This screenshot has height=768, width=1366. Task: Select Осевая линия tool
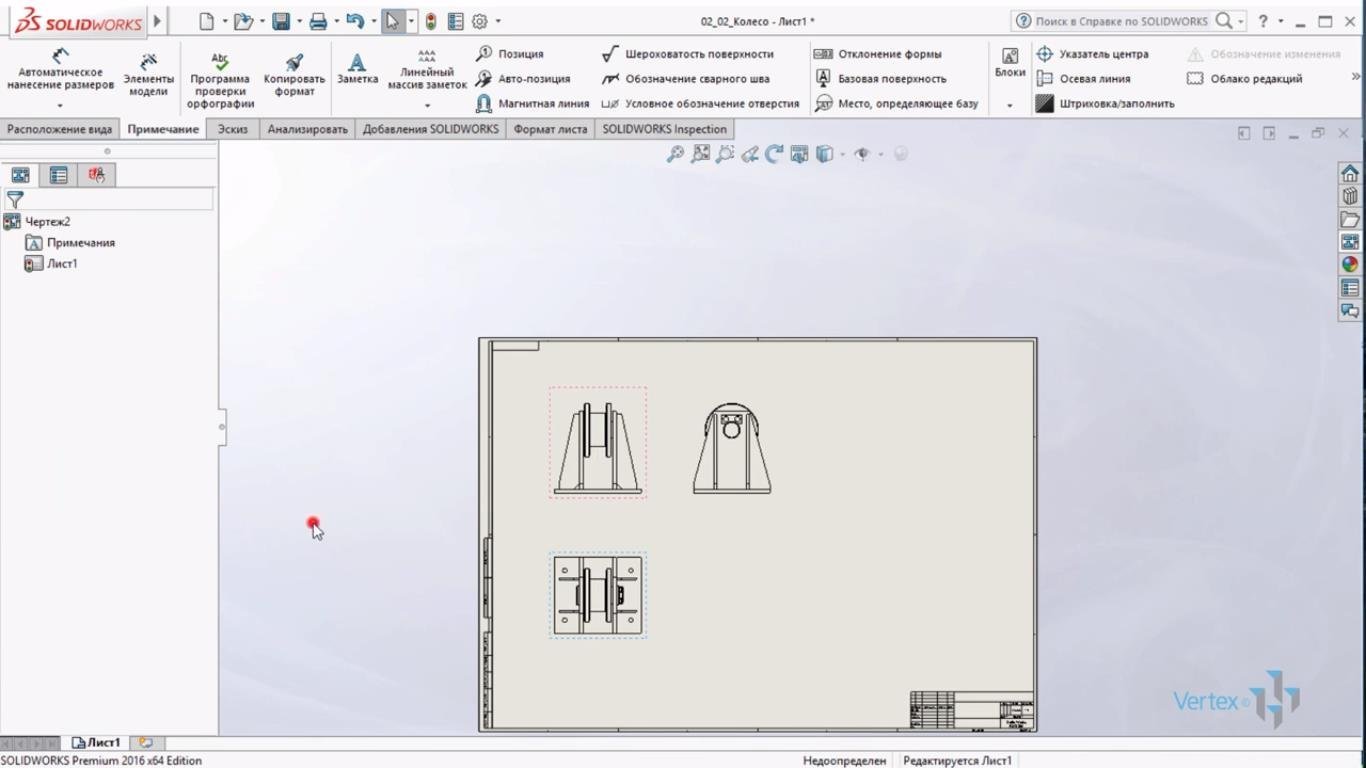tap(1084, 79)
